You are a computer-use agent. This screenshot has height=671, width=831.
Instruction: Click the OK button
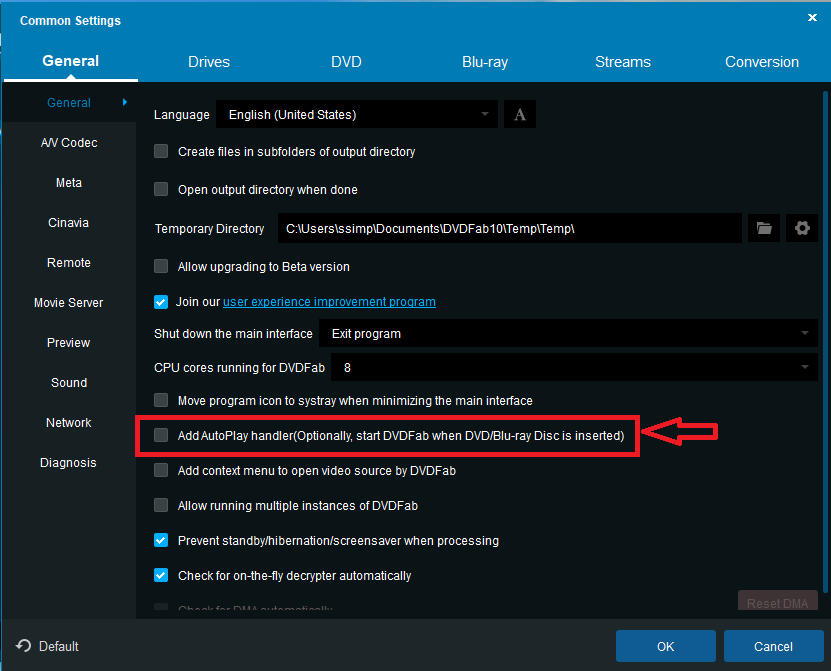(x=666, y=646)
